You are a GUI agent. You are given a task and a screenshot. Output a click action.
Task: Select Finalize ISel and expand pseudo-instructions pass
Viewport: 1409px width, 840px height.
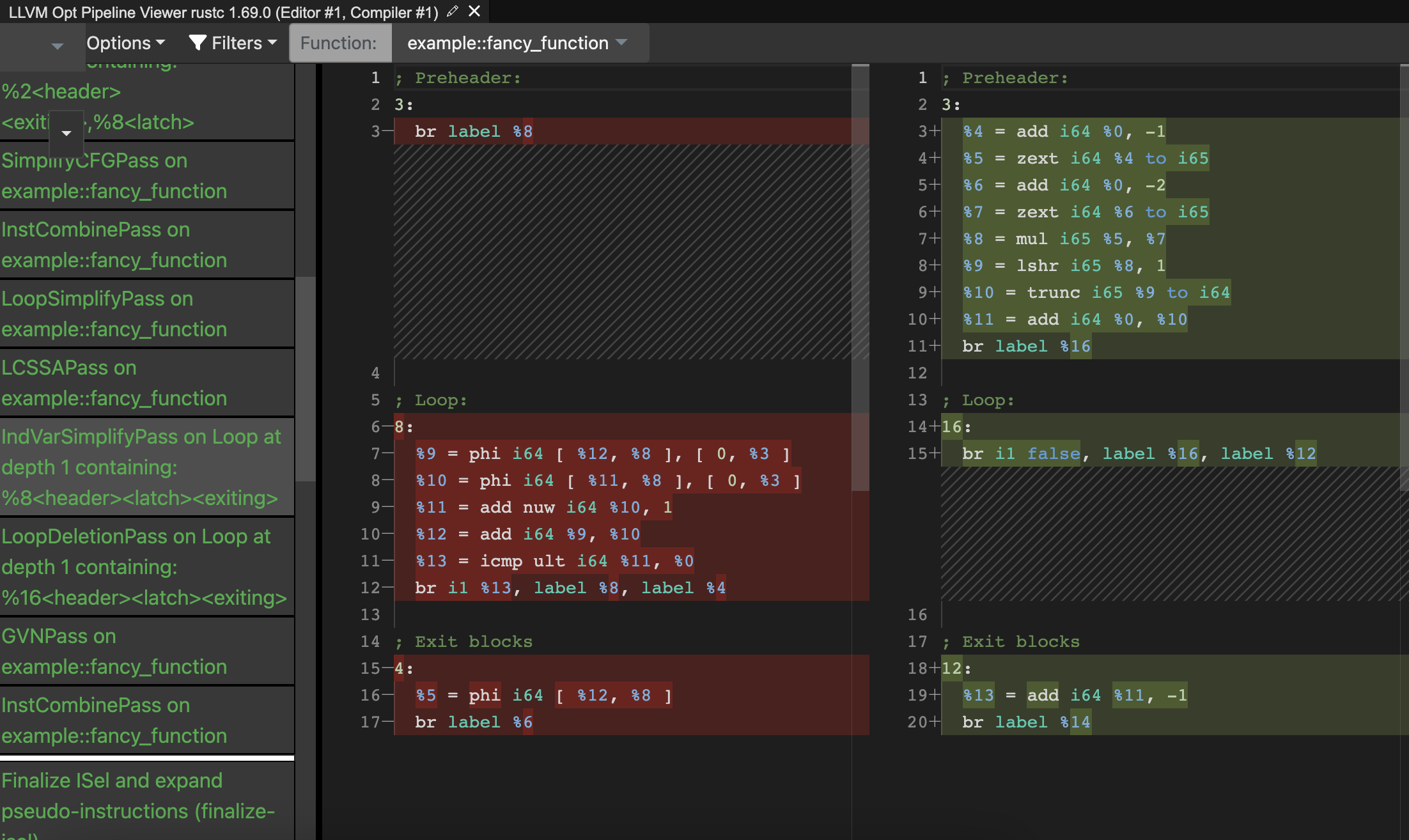(x=146, y=802)
